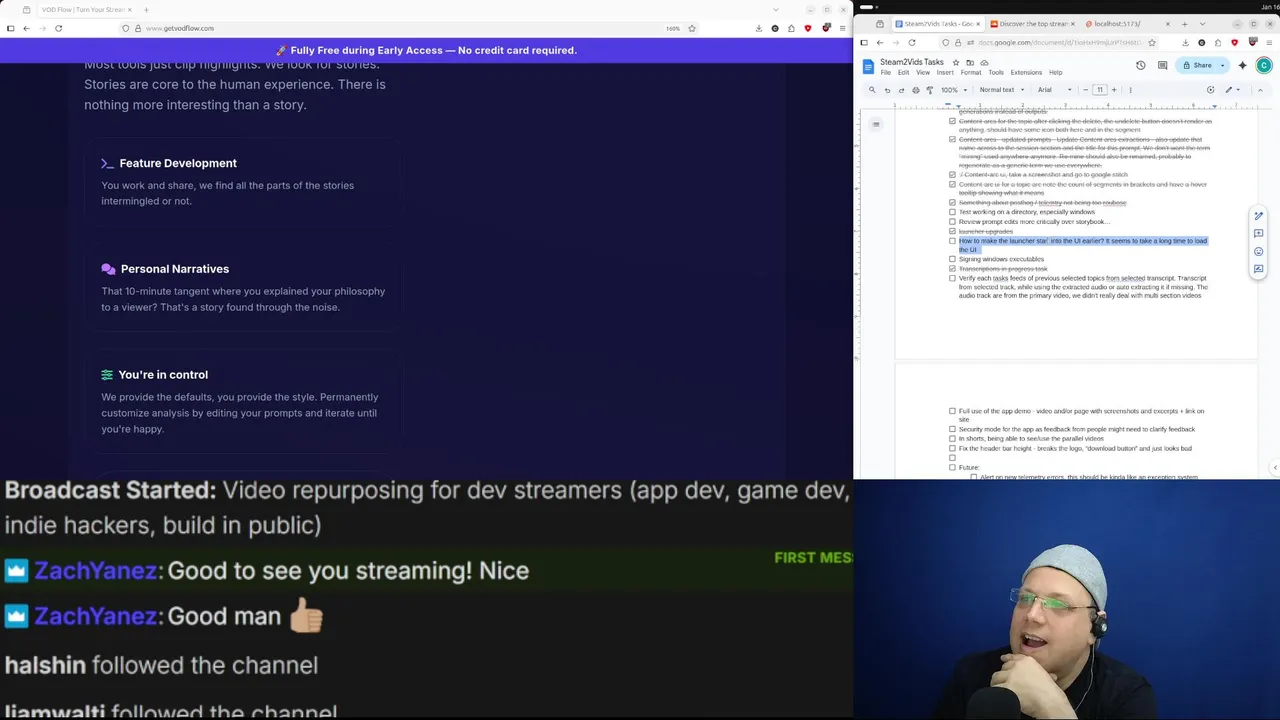Check 'Full use of the app demo' checkbox
The height and width of the screenshot is (720, 1280).
[x=952, y=411]
